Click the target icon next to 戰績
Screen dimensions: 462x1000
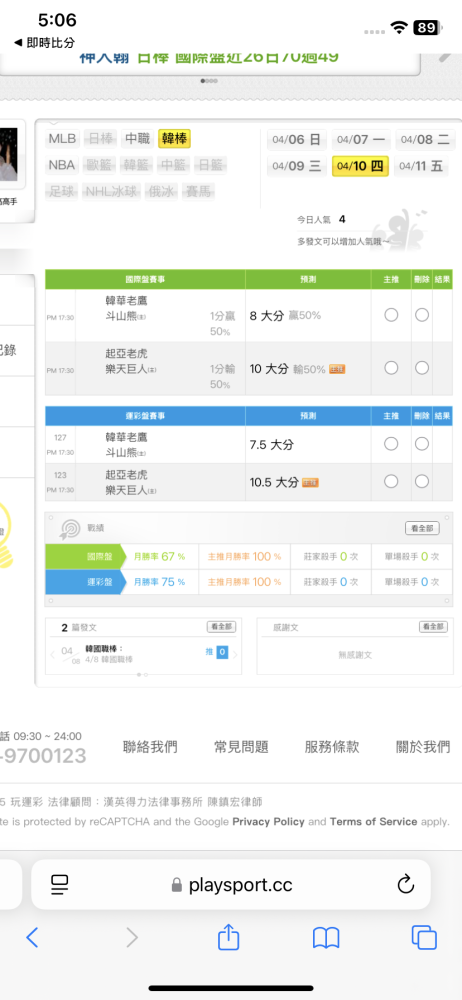click(69, 529)
